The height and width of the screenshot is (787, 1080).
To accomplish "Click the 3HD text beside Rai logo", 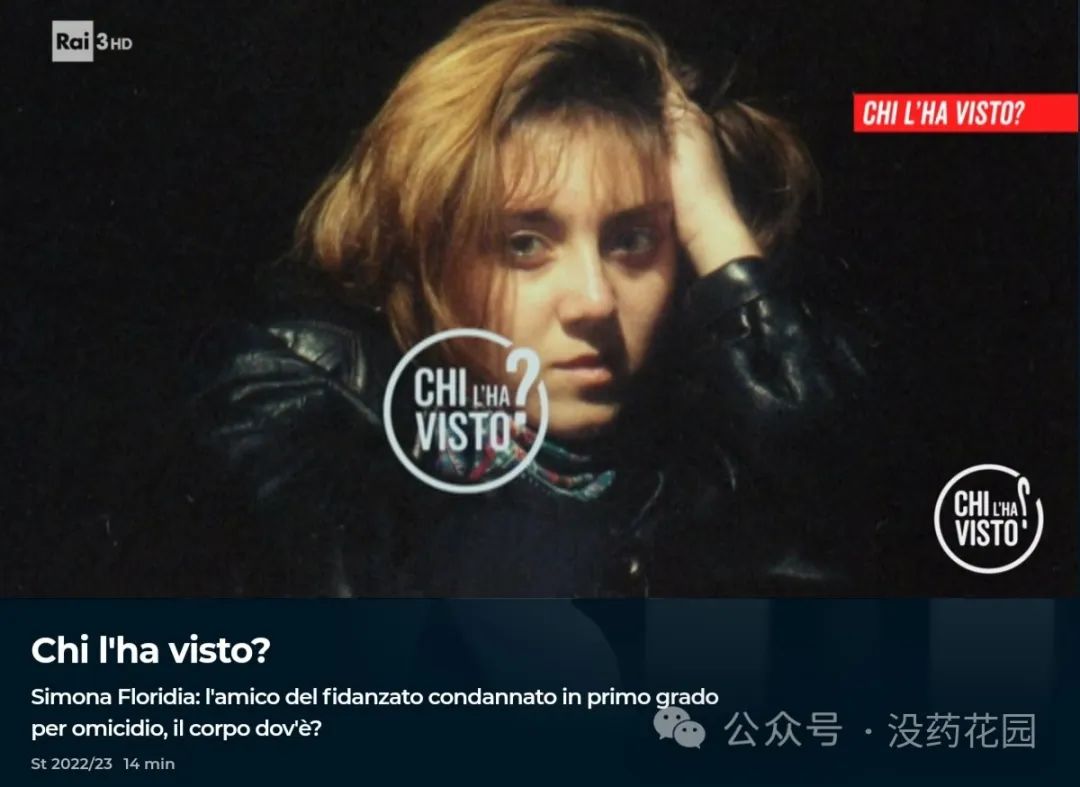I will tap(114, 43).
